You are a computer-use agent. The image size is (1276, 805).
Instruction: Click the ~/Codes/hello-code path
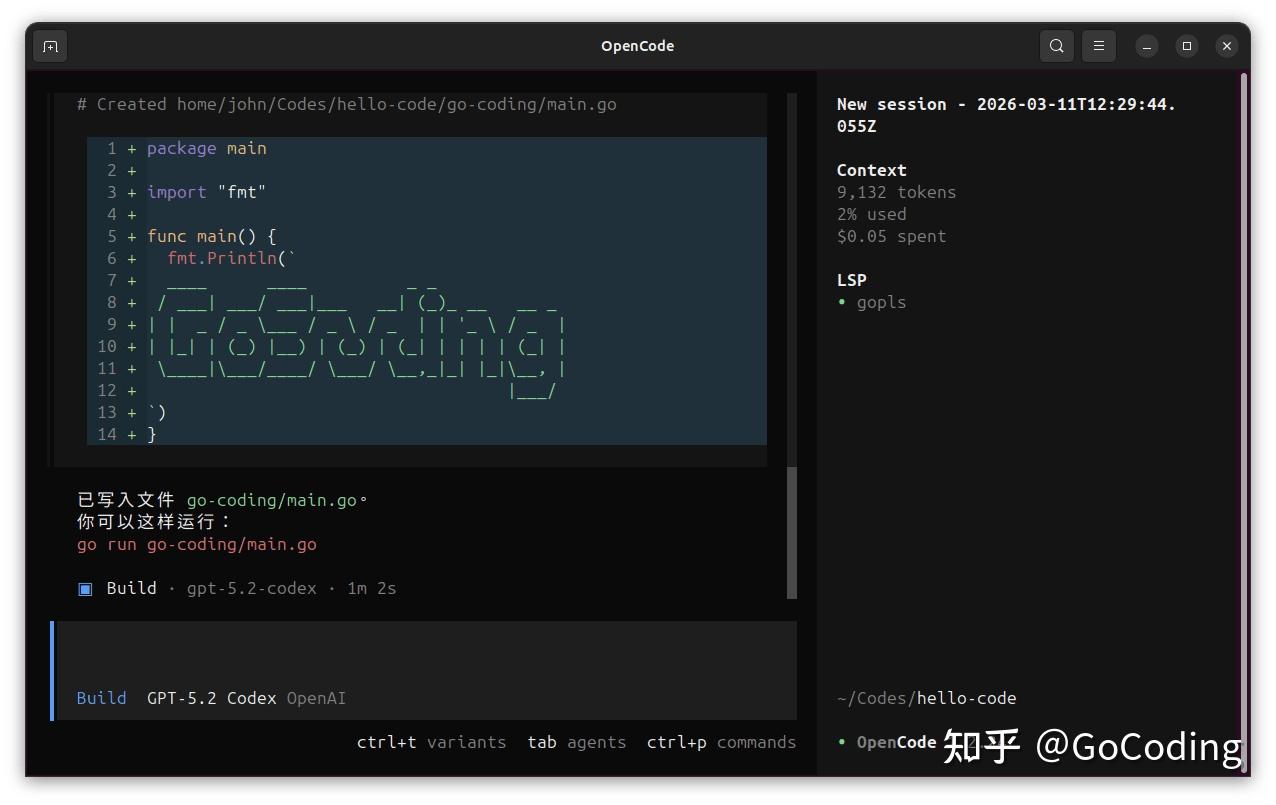(x=926, y=698)
